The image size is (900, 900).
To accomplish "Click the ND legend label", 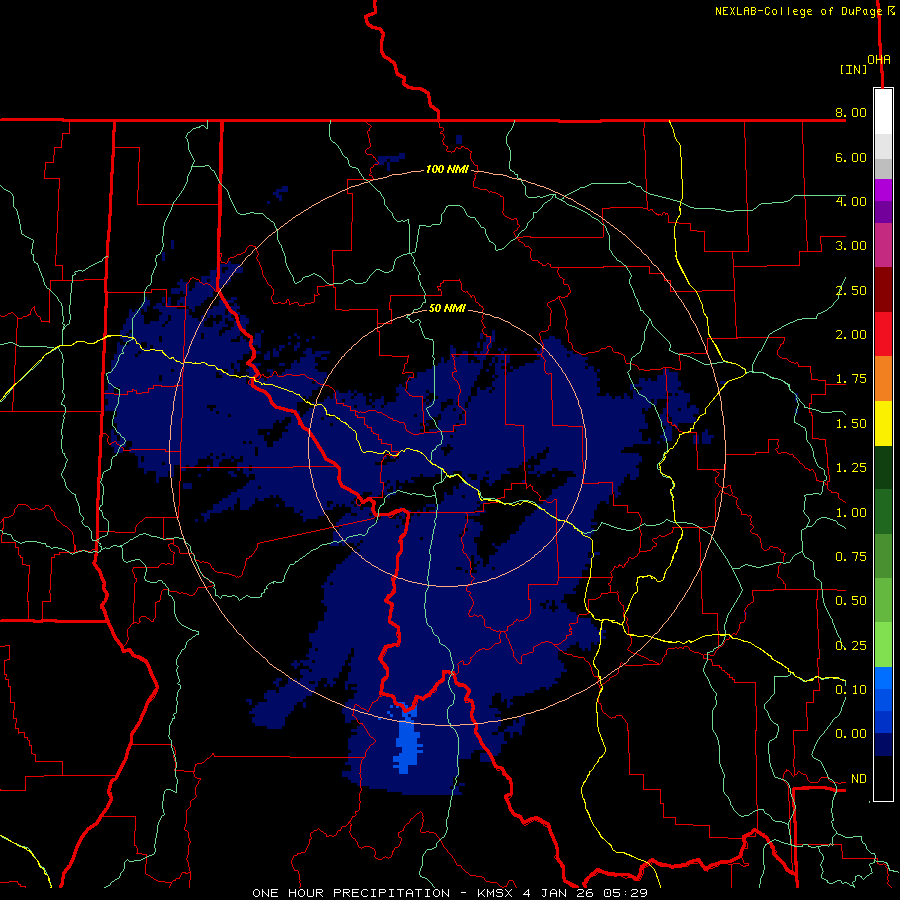I will coord(859,779).
